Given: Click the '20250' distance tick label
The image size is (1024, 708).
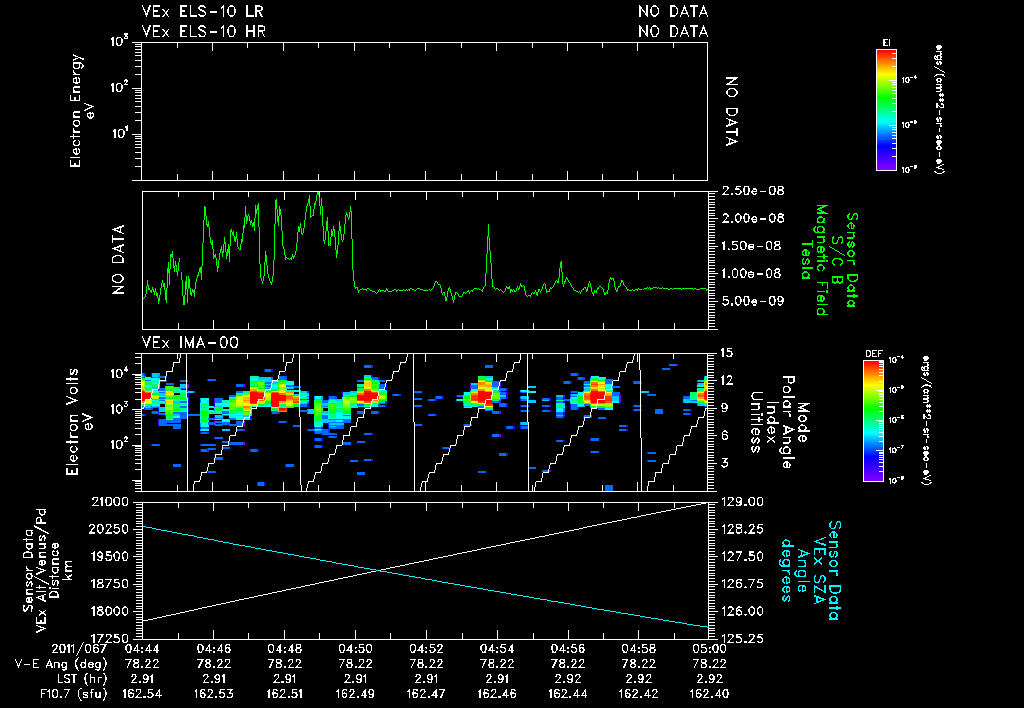Looking at the screenshot, I should coord(108,529).
